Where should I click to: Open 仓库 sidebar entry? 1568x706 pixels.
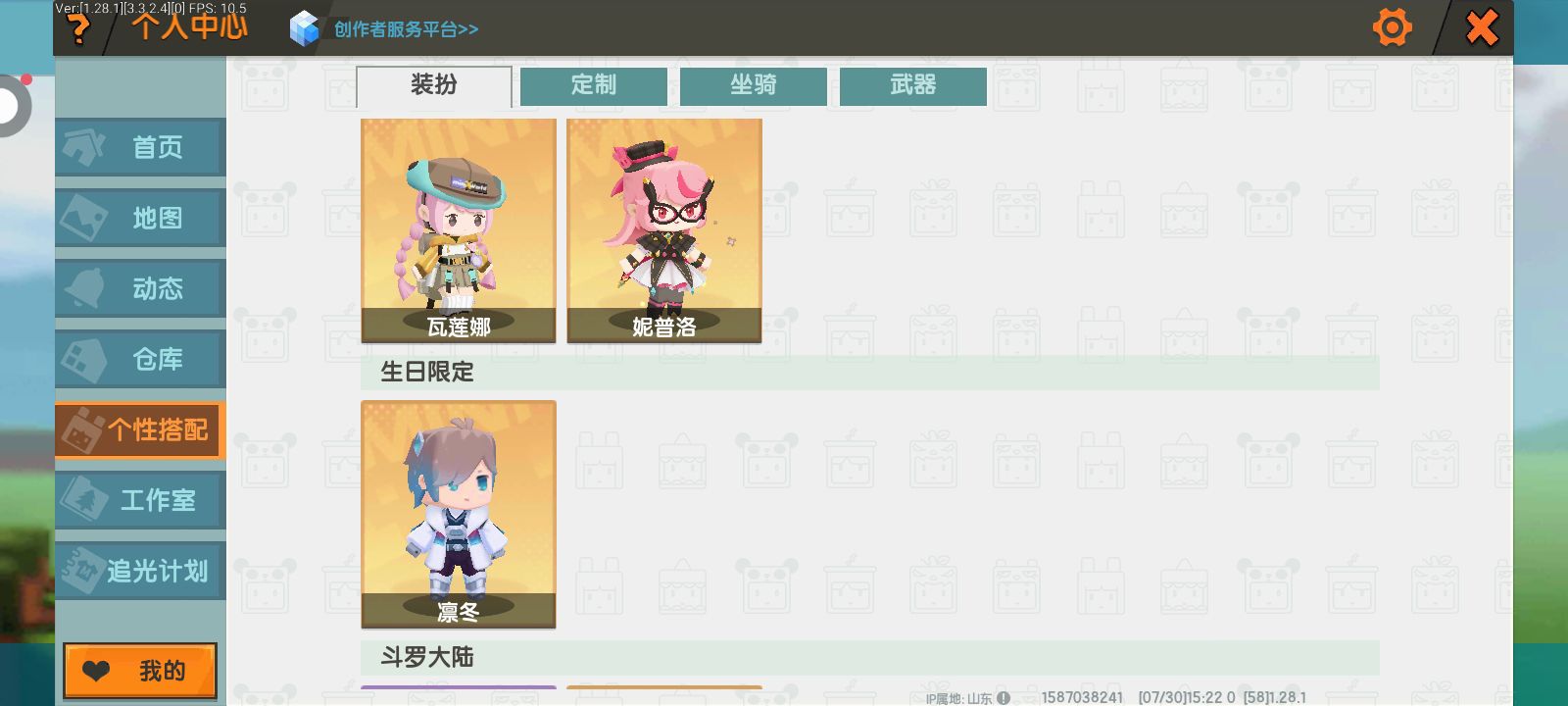[141, 359]
